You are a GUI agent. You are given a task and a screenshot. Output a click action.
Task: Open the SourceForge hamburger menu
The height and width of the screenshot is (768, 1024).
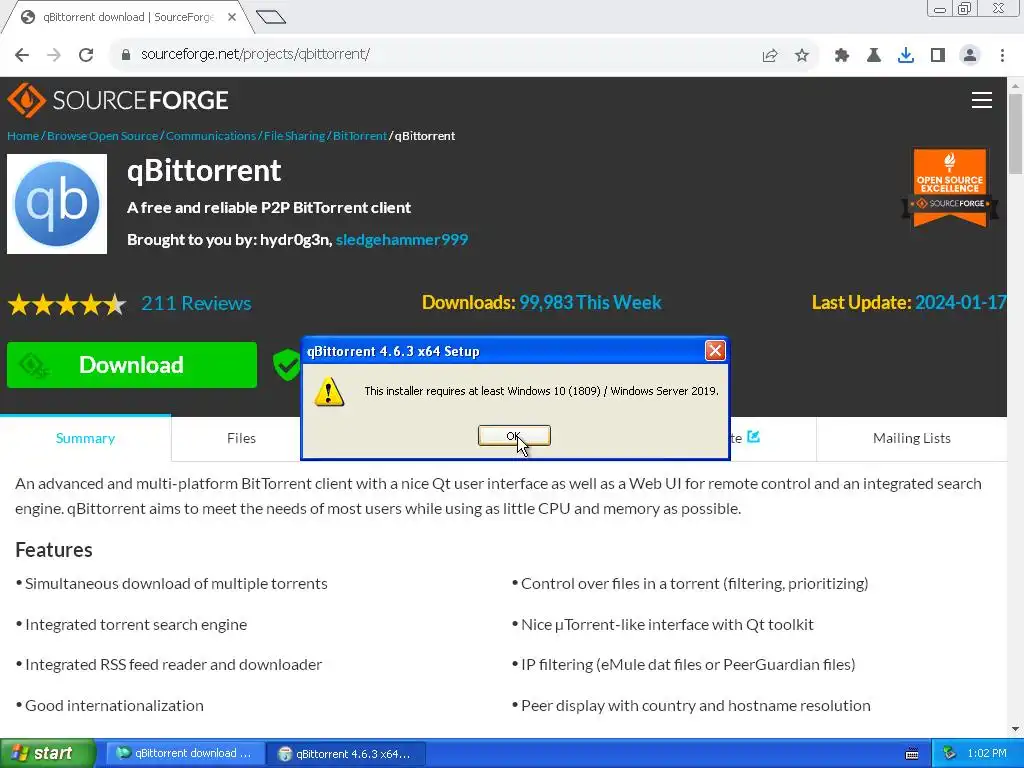pos(982,100)
